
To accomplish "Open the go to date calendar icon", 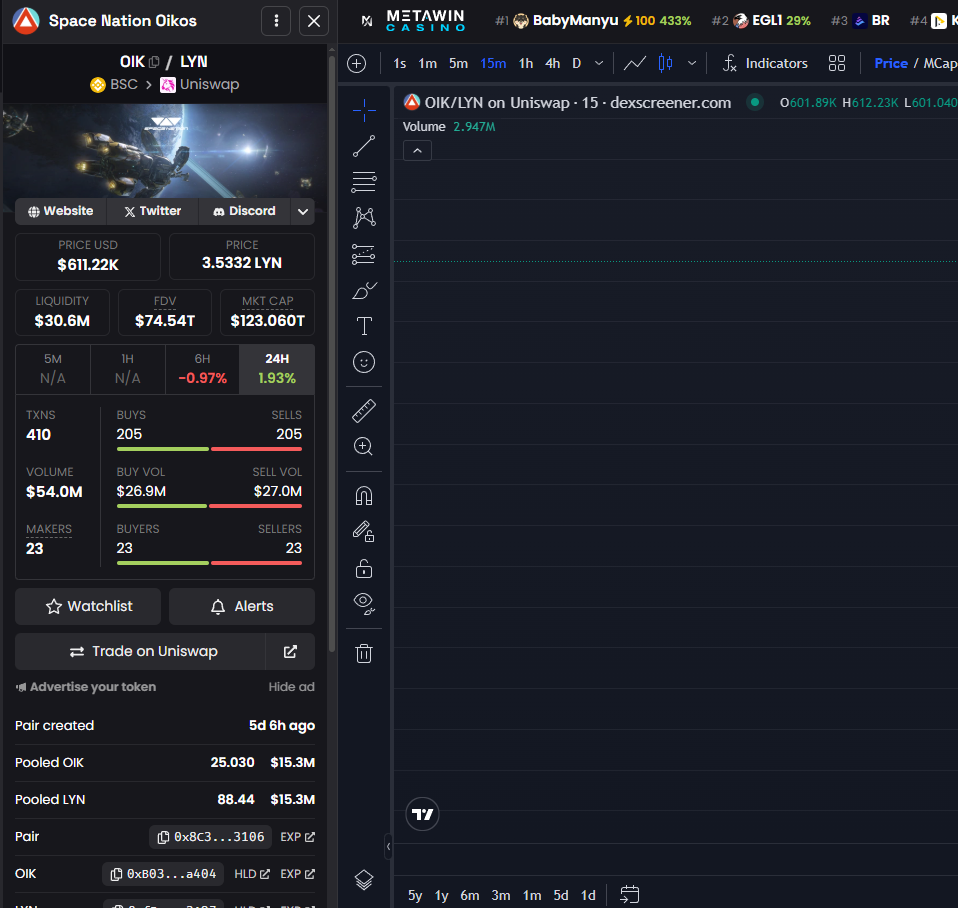I will click(629, 895).
